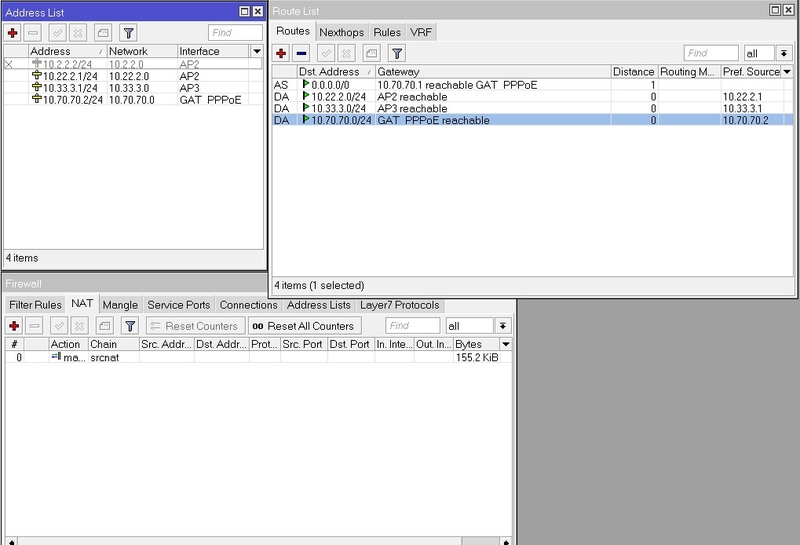
Task: Select 10.33.3.1/24 address row
Action: click(133, 88)
